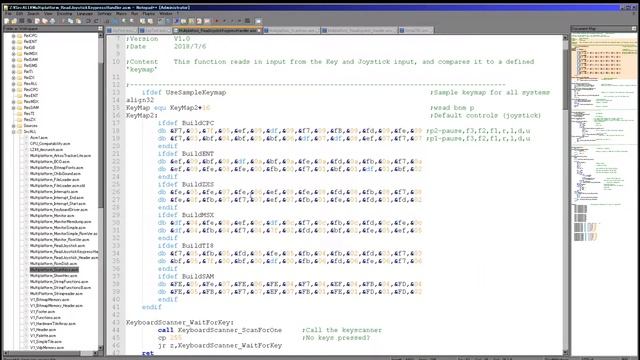Click the Close document toolbar icon
The image size is (640, 360).
click(x=37, y=21)
